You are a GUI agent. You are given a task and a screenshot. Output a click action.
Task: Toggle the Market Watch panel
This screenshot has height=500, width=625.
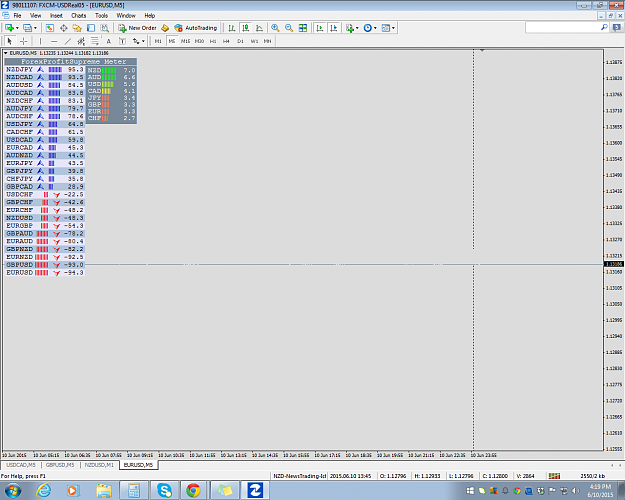[50, 28]
